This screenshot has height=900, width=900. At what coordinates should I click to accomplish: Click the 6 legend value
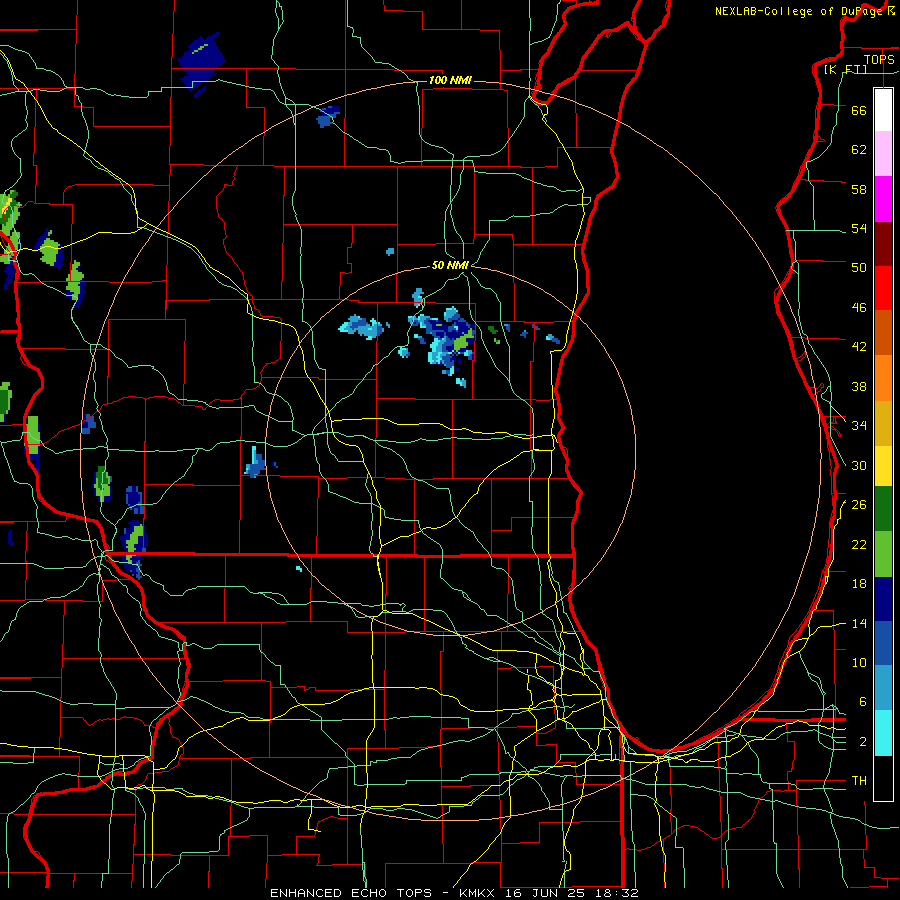[863, 702]
